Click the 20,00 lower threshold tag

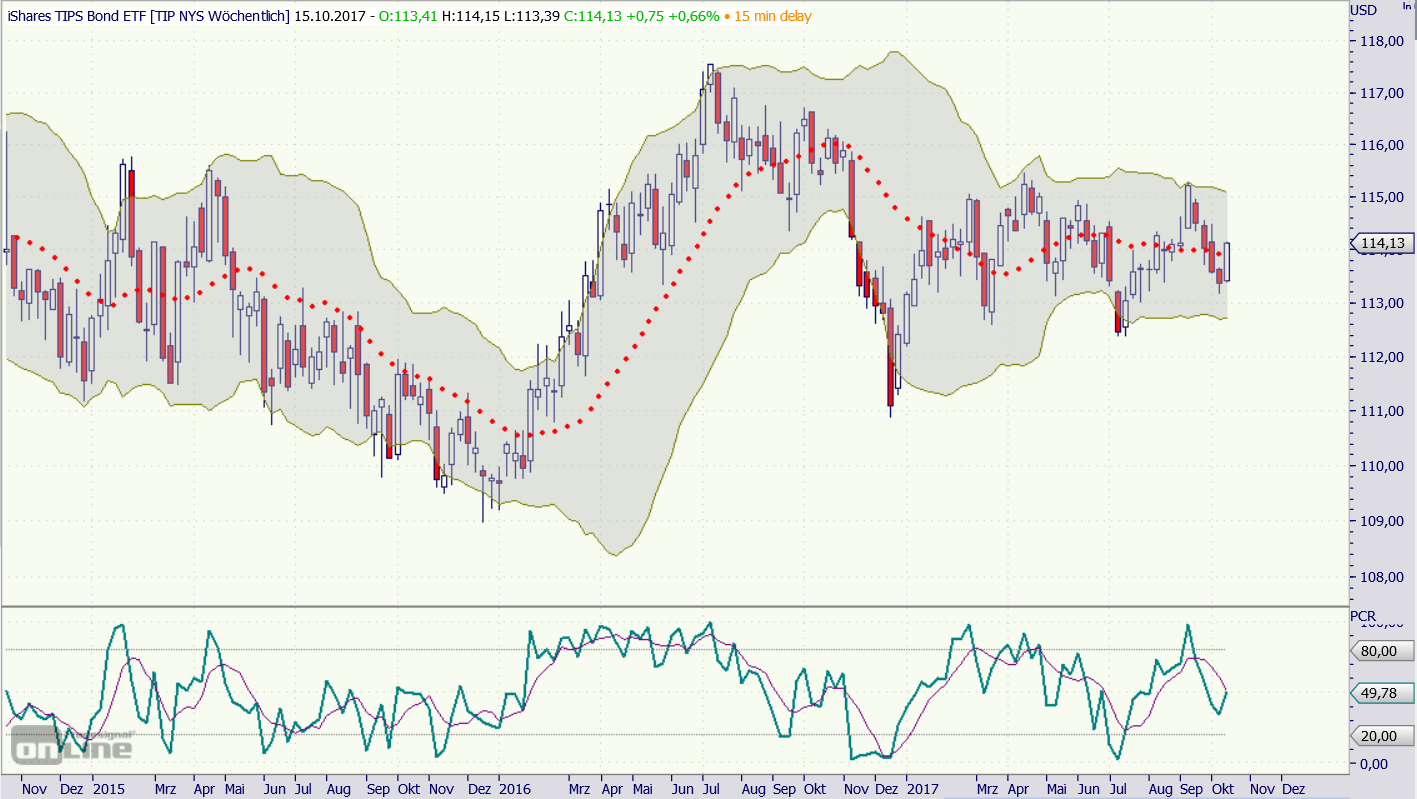pyautogui.click(x=1381, y=736)
